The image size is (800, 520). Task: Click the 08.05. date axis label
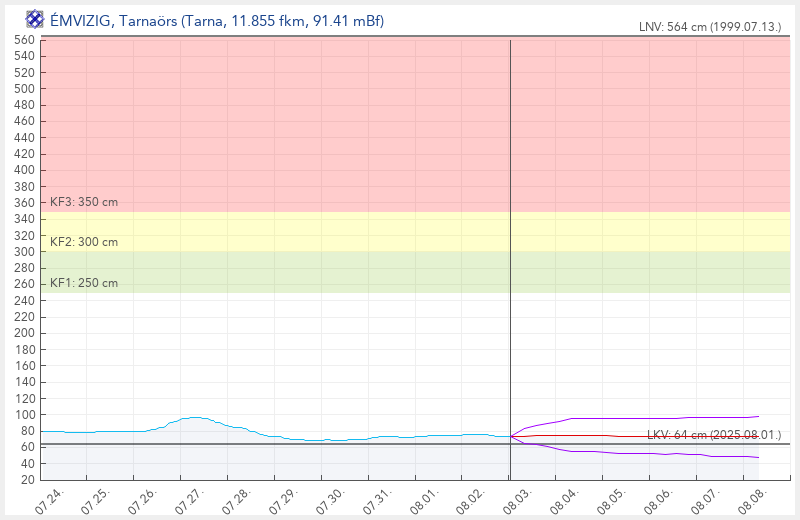pyautogui.click(x=612, y=501)
